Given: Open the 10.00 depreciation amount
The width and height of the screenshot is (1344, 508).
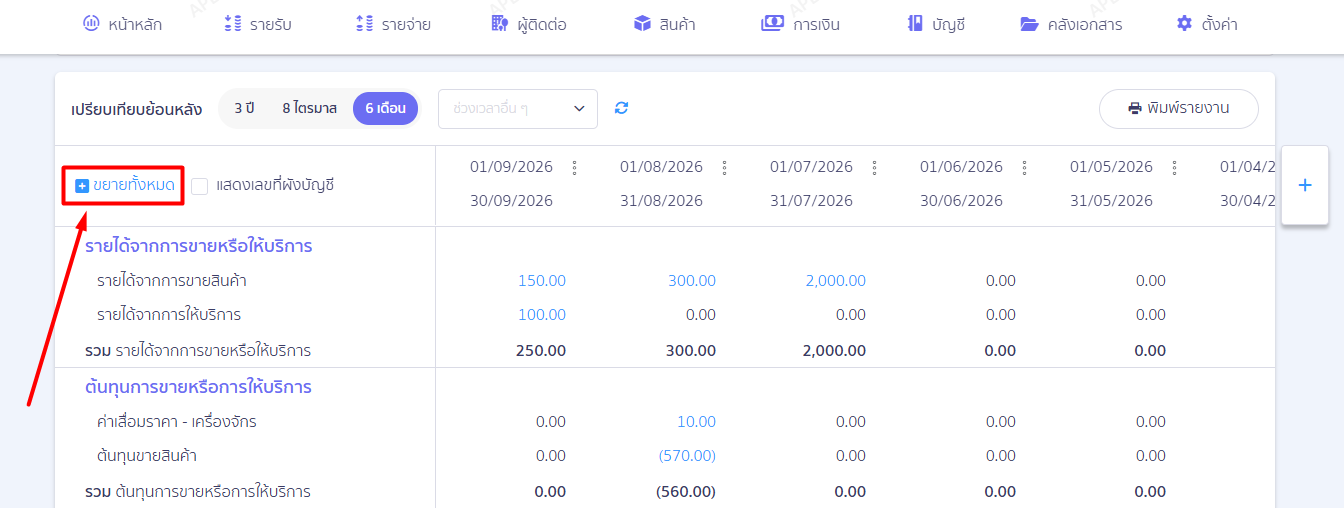Looking at the screenshot, I should click(x=696, y=422).
